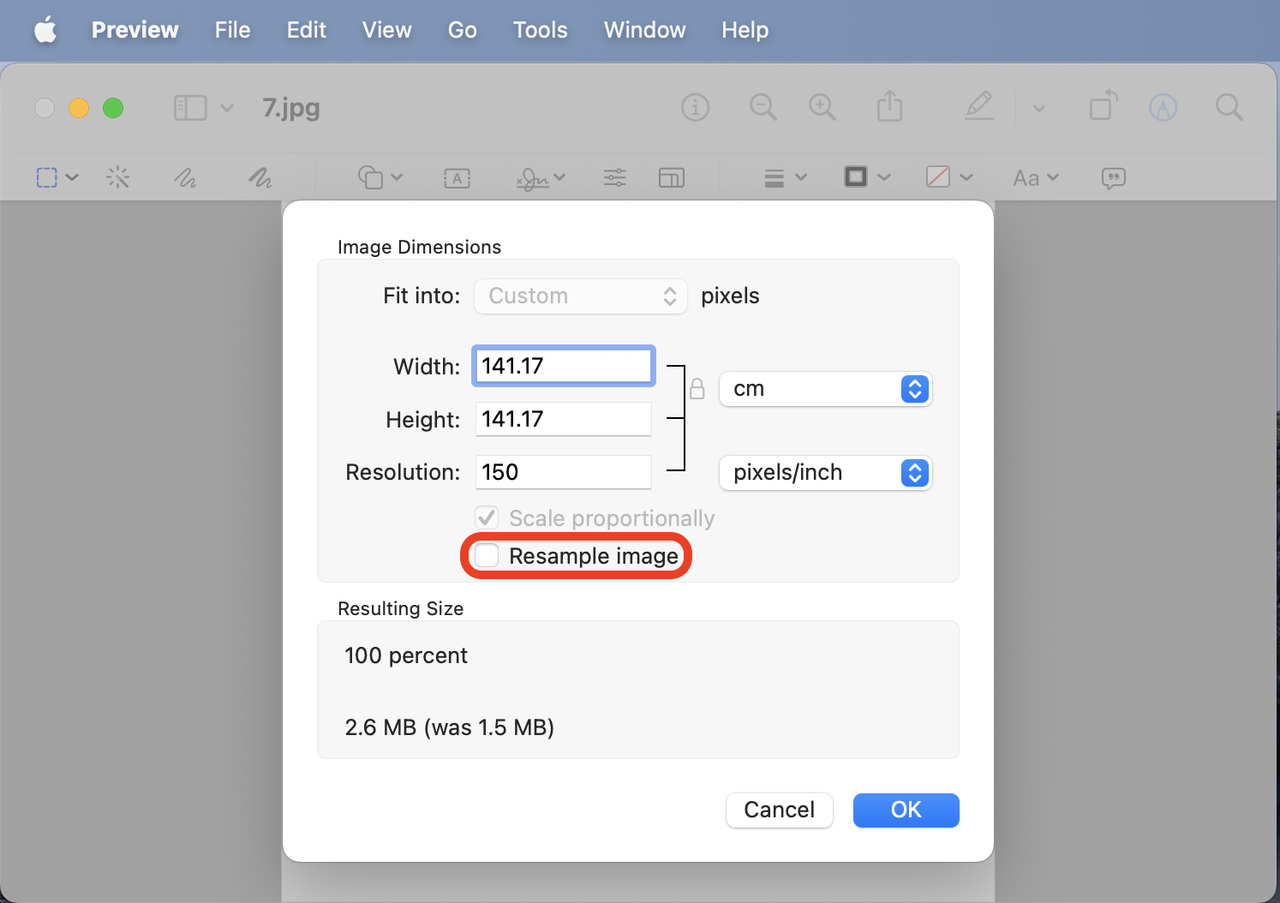Click the Adjust Size toolbar icon
Image resolution: width=1280 pixels, height=903 pixels.
[671, 178]
